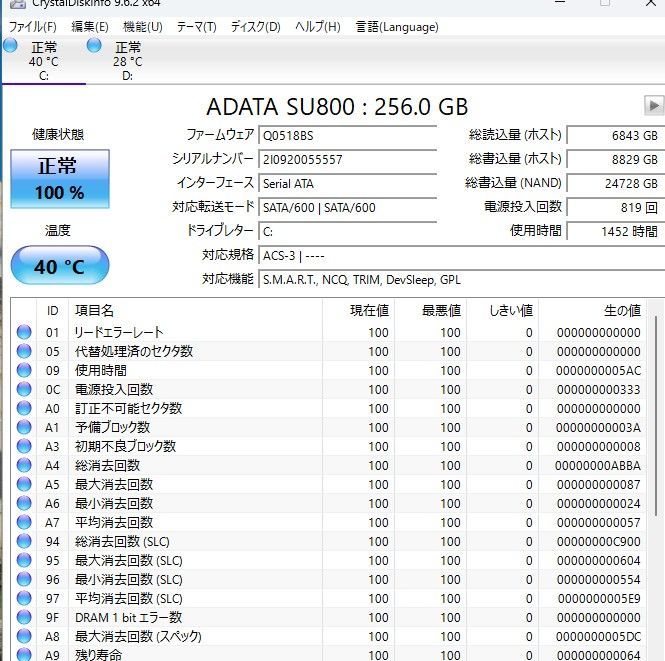This screenshot has width=665, height=661.
Task: Click the status icon for row A7 平均消去回数
Action: 24,522
